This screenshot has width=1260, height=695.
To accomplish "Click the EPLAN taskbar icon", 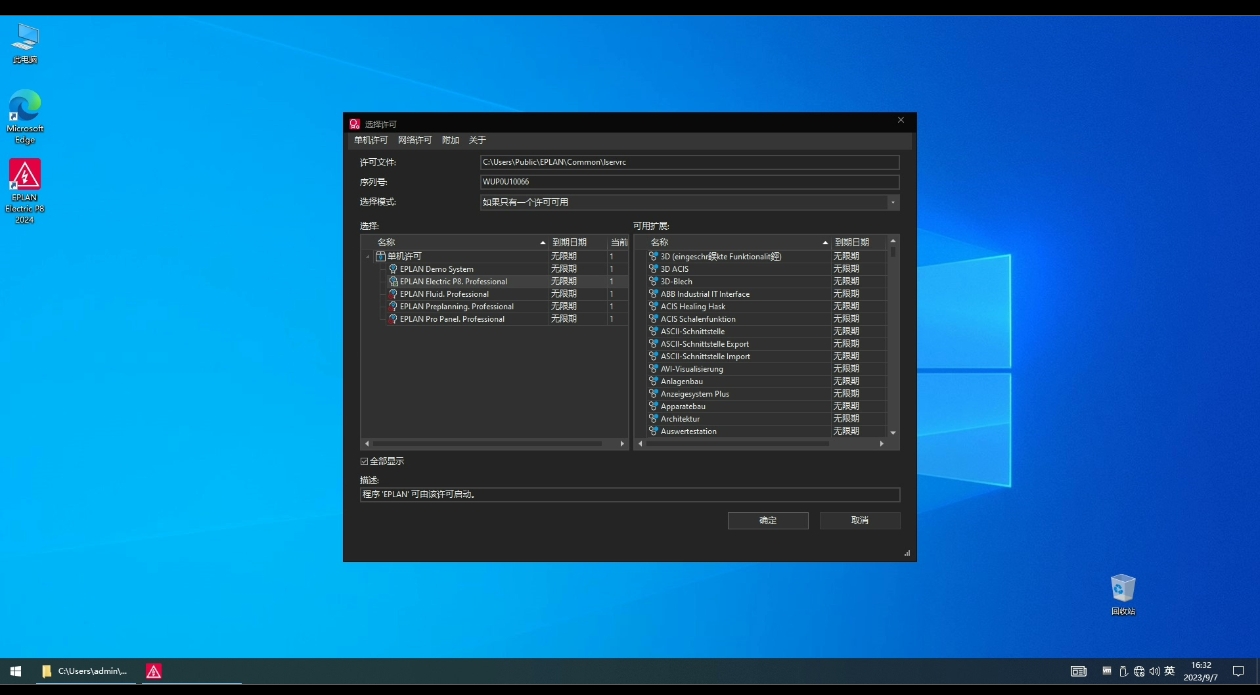I will pyautogui.click(x=153, y=672).
